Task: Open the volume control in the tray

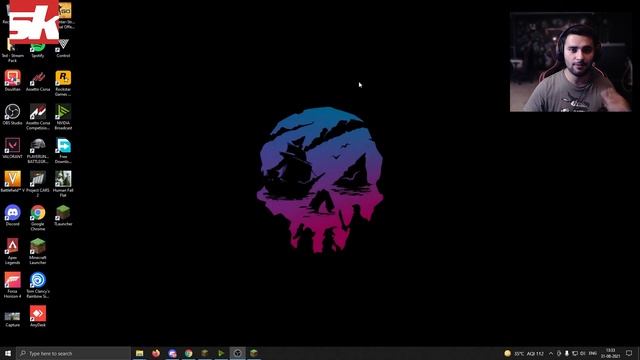Action: coord(583,353)
